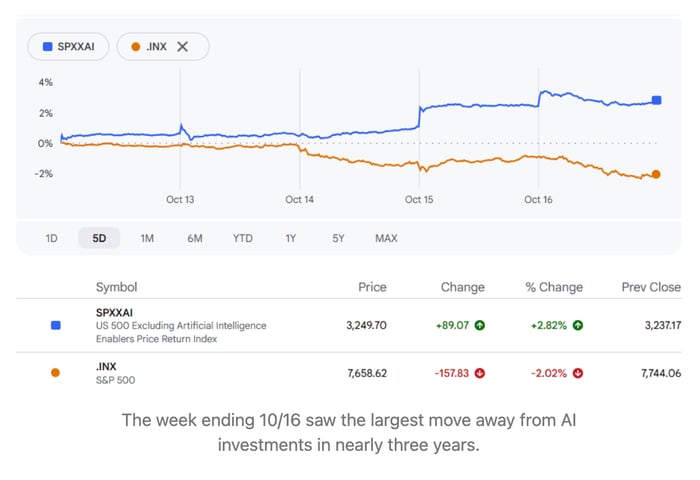This screenshot has width=700, height=480.
Task: Click red down arrow beside -2.02%
Action: coord(578,373)
